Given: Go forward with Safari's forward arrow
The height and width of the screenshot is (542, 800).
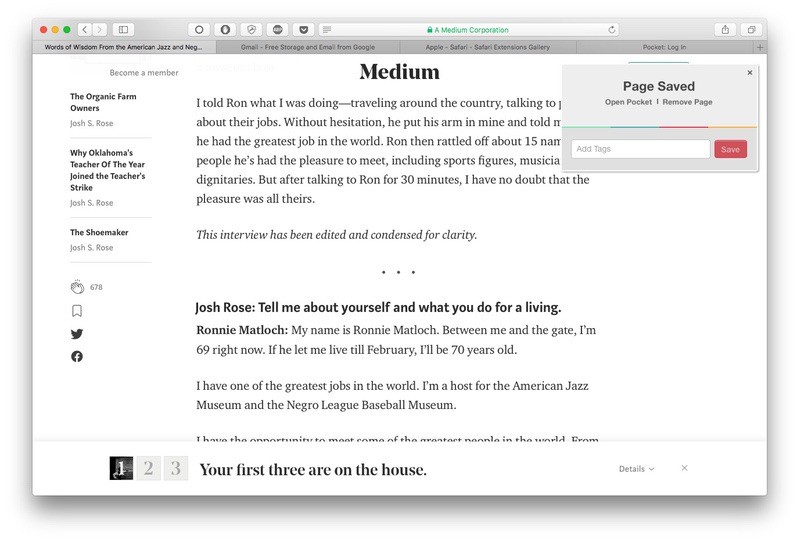Looking at the screenshot, I should pyautogui.click(x=100, y=30).
